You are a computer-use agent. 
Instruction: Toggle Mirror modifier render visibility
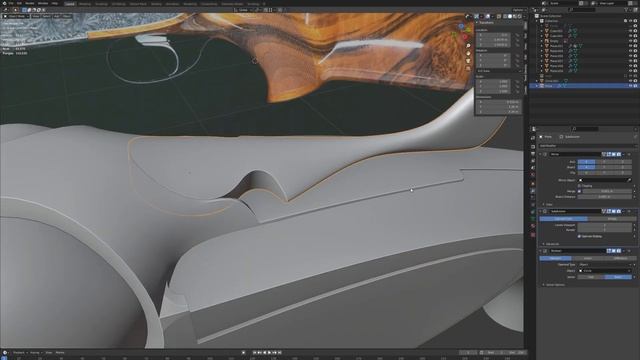pos(618,154)
